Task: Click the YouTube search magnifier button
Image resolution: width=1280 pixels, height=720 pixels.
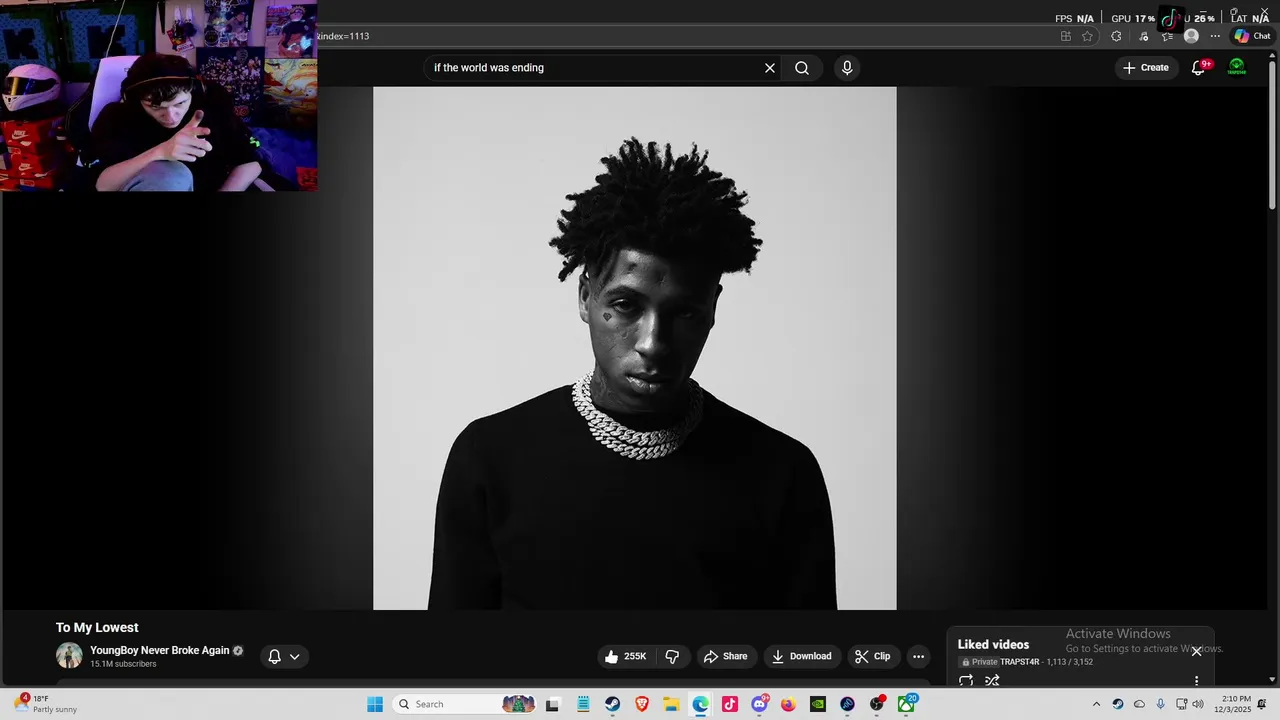Action: pos(802,68)
